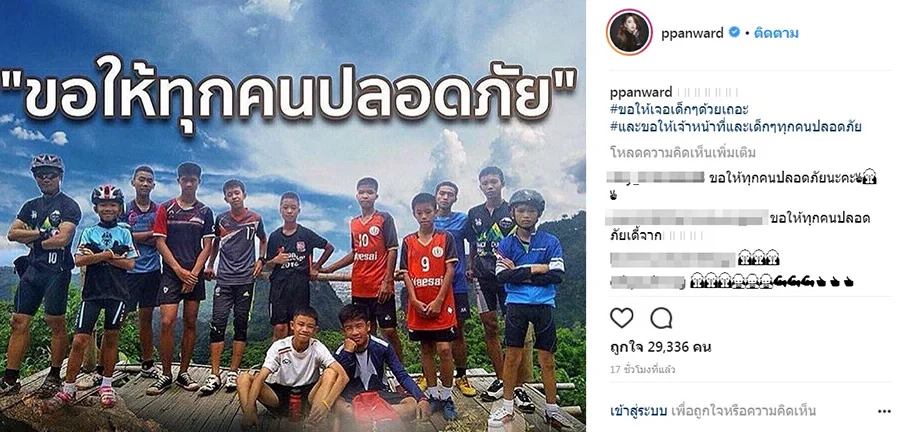
Task: Click the heart like icon
Action: click(x=622, y=318)
